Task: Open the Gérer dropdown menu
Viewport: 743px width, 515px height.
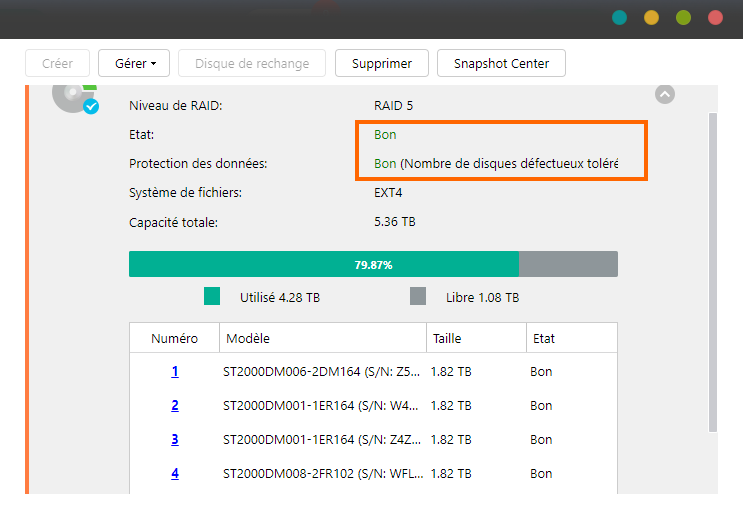Action: pyautogui.click(x=135, y=63)
